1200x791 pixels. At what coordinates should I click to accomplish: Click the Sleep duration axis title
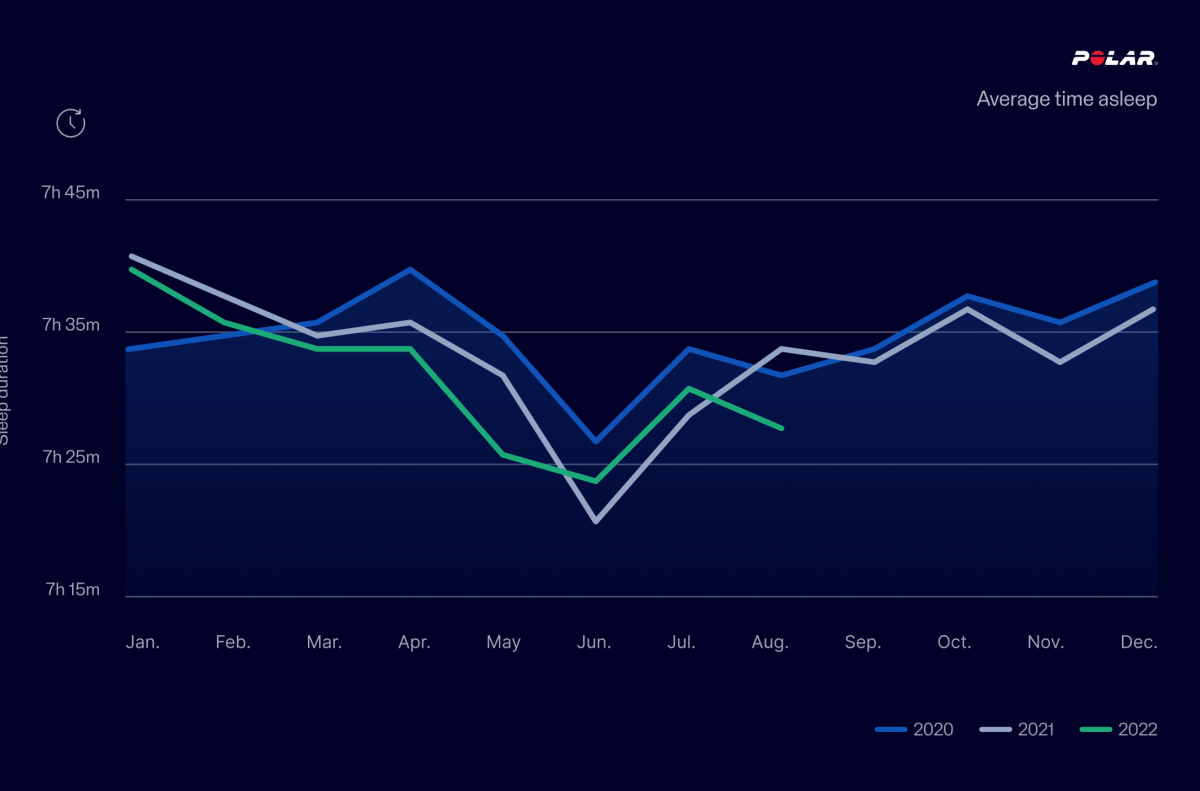coord(4,390)
